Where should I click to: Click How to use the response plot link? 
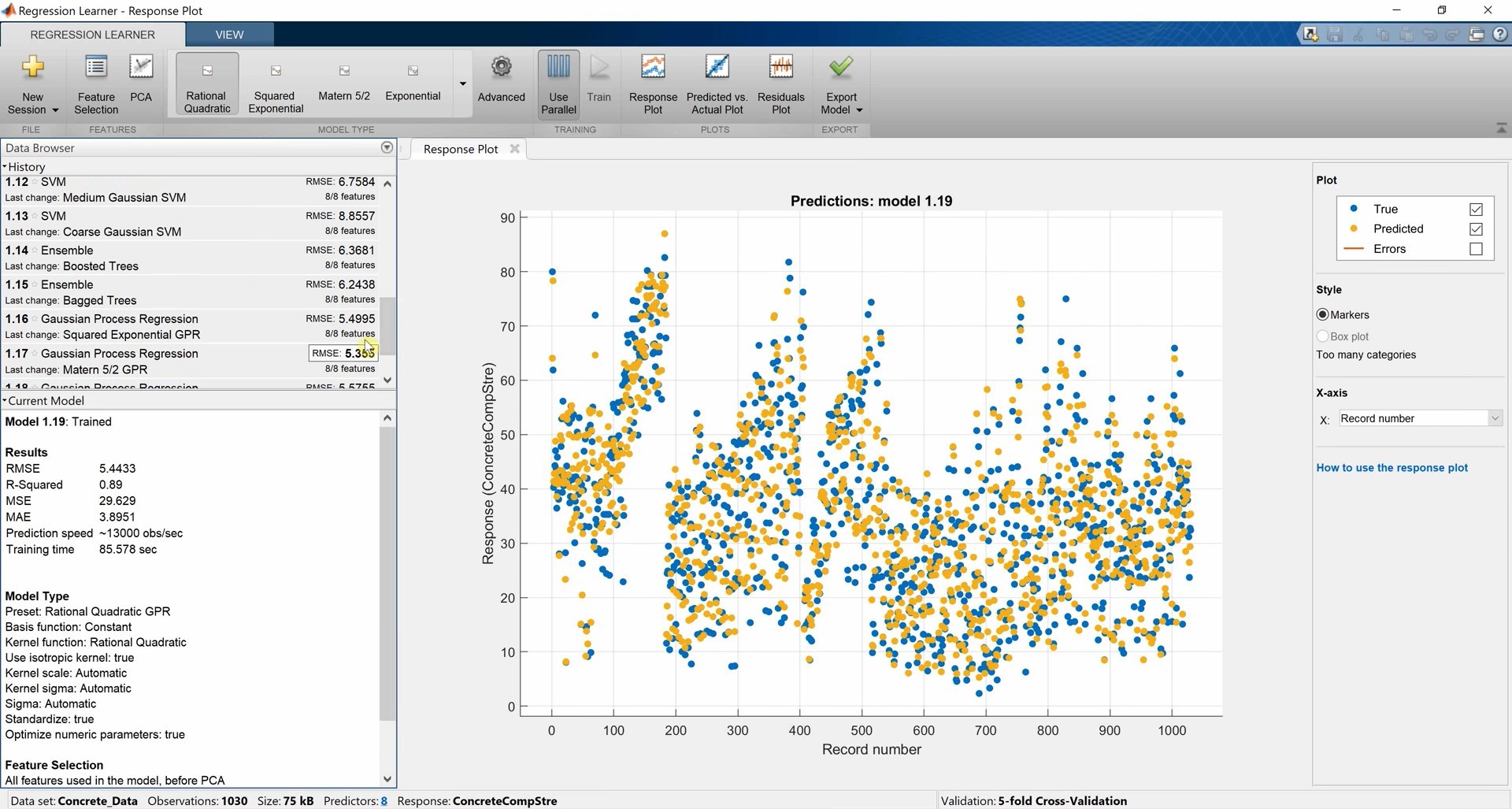(x=1392, y=467)
